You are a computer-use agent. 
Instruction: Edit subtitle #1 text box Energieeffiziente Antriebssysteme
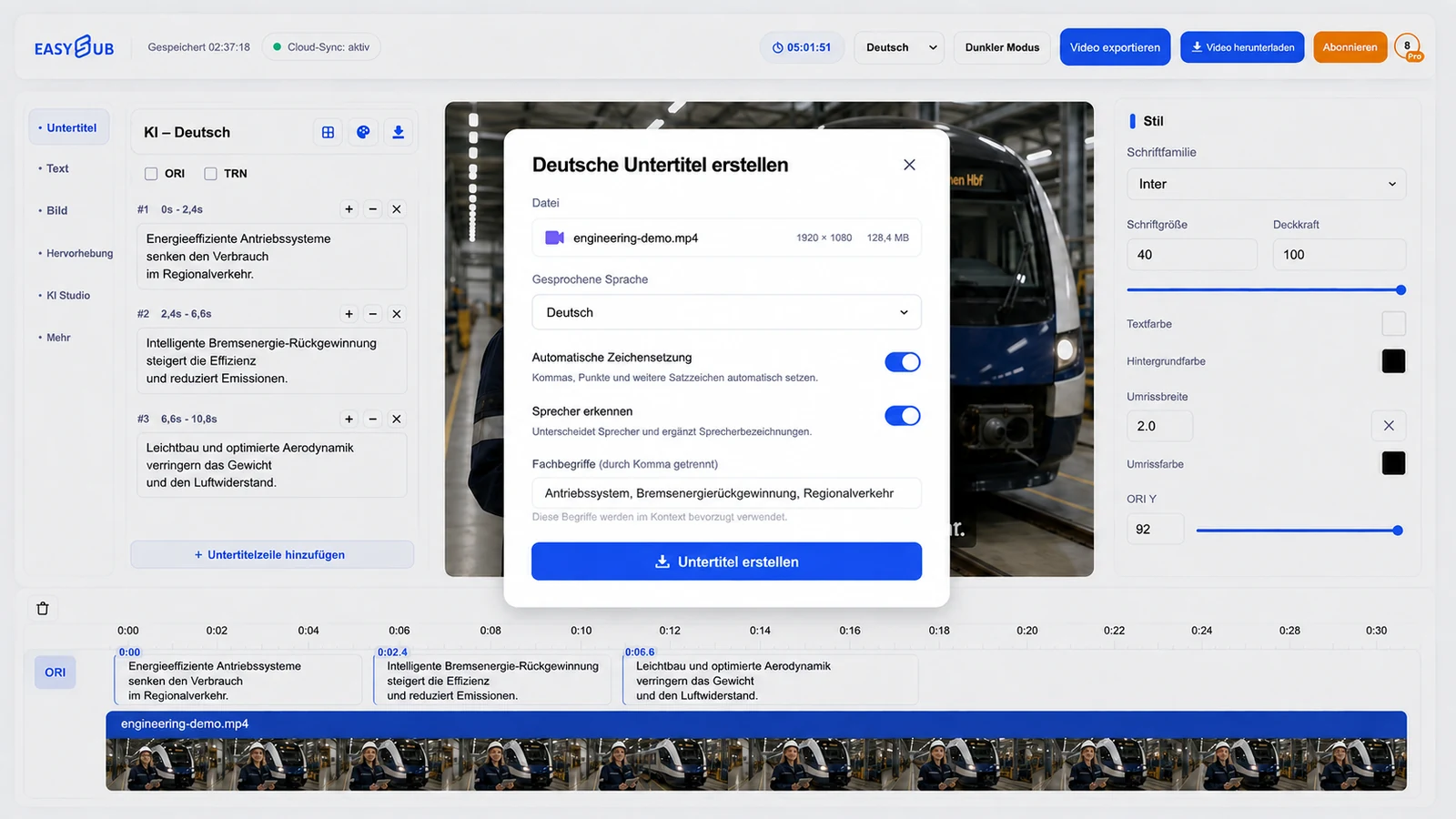coord(271,257)
